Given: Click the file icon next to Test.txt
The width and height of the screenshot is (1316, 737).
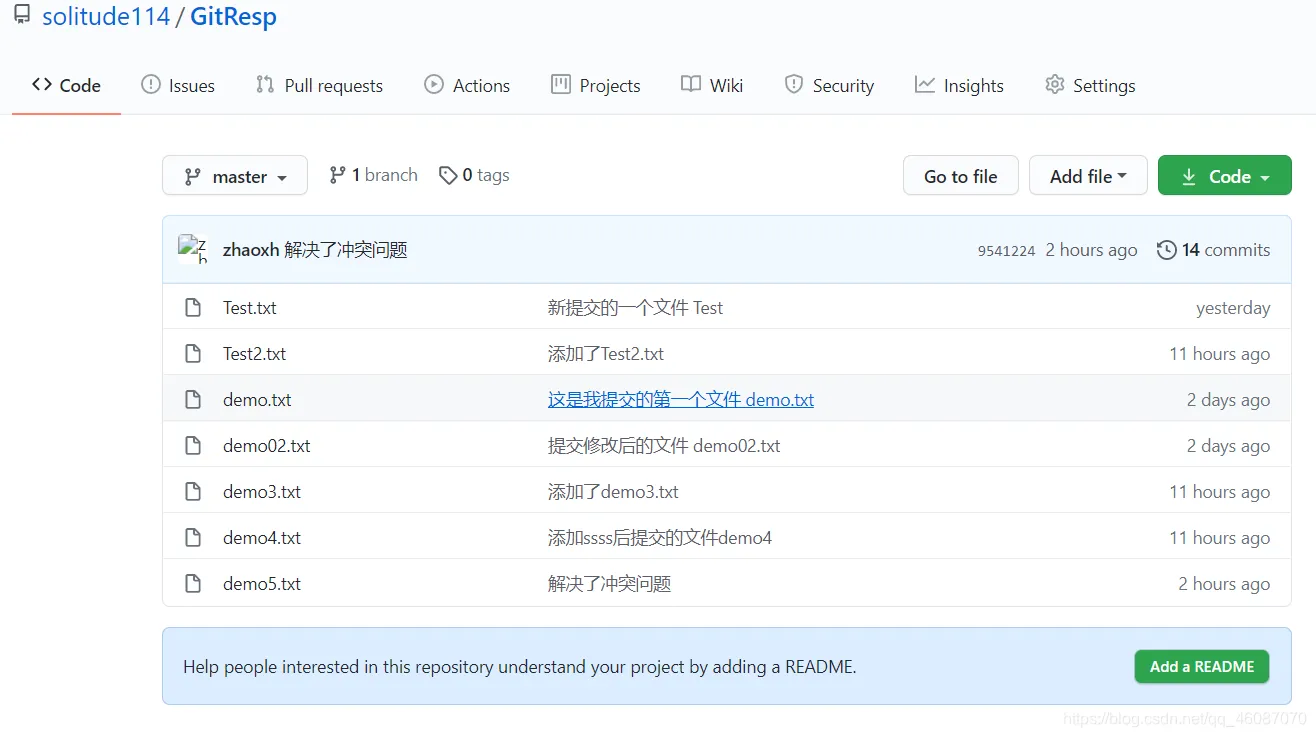Looking at the screenshot, I should click(193, 308).
